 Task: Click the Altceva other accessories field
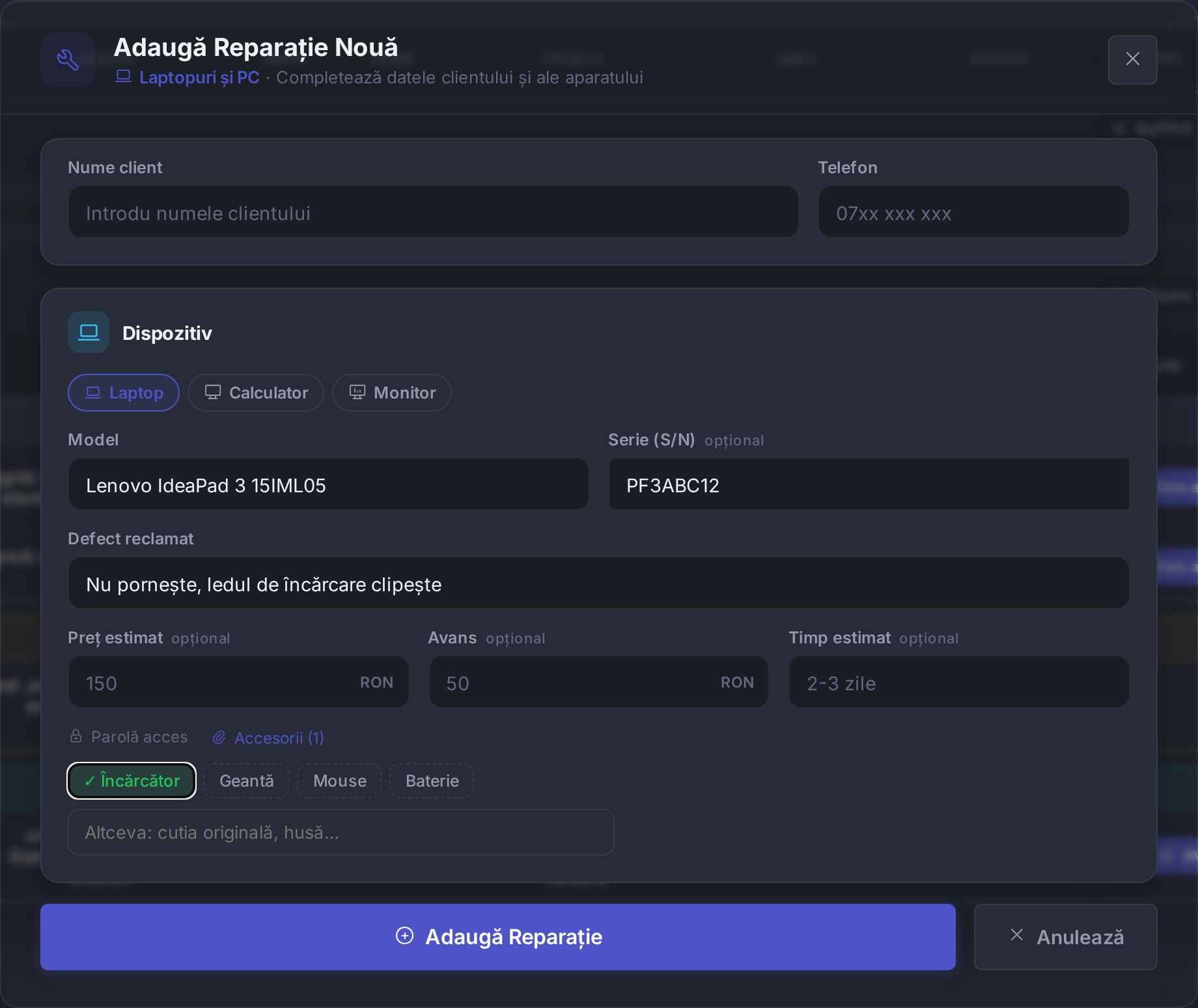341,832
